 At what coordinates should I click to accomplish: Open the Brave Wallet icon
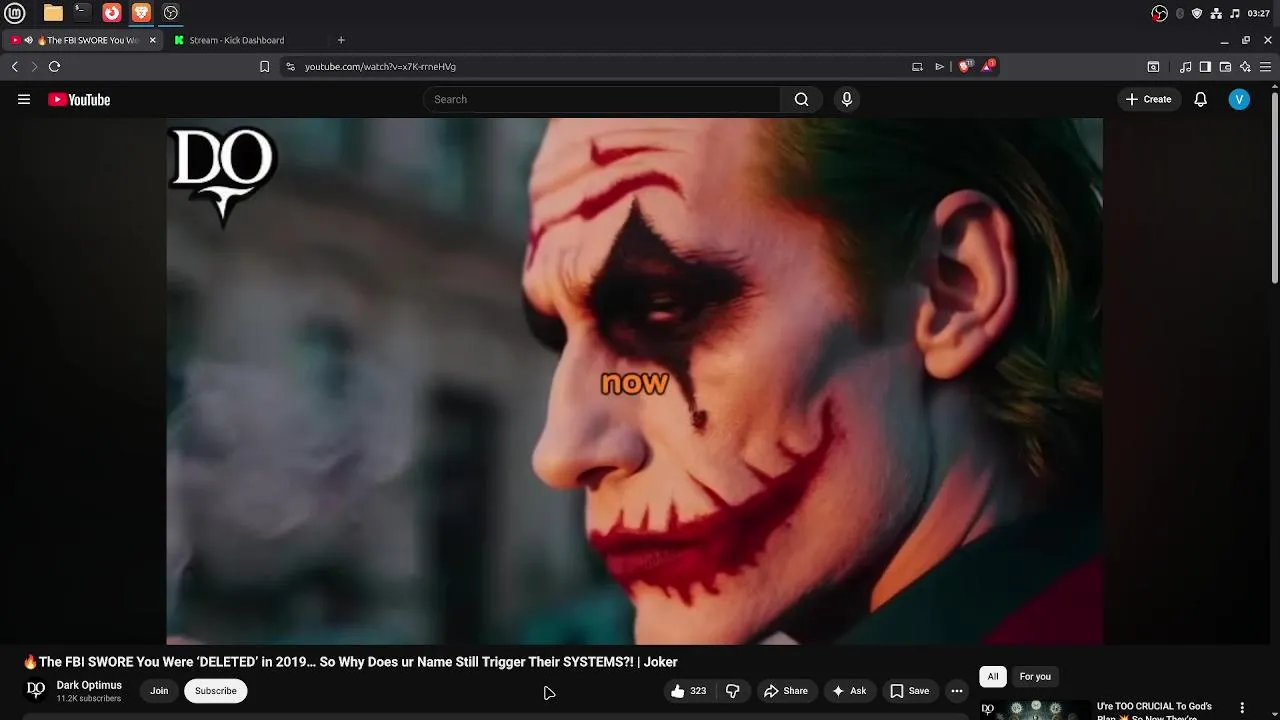click(x=1225, y=67)
